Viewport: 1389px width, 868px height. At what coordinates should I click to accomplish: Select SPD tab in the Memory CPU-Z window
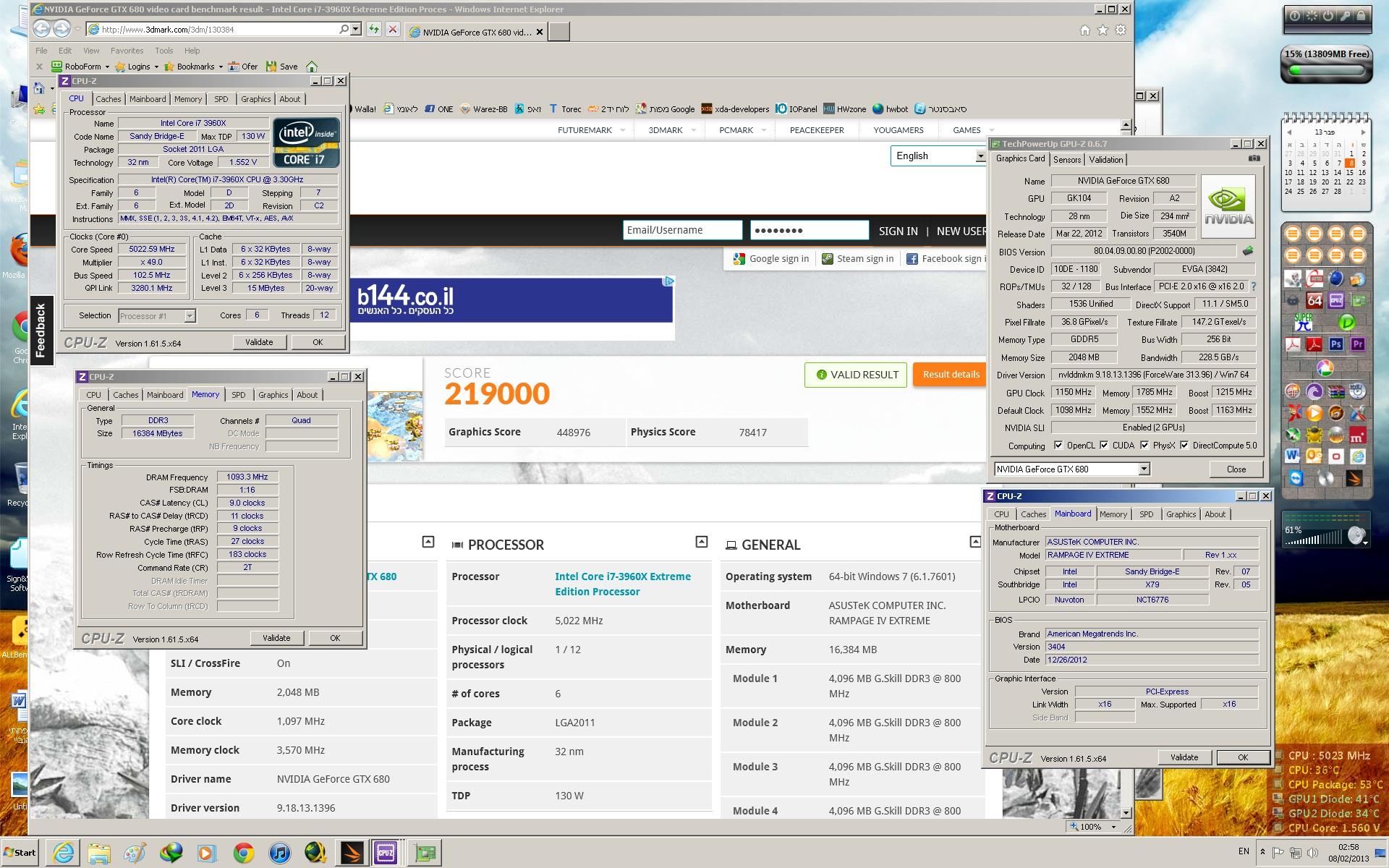pyautogui.click(x=238, y=395)
